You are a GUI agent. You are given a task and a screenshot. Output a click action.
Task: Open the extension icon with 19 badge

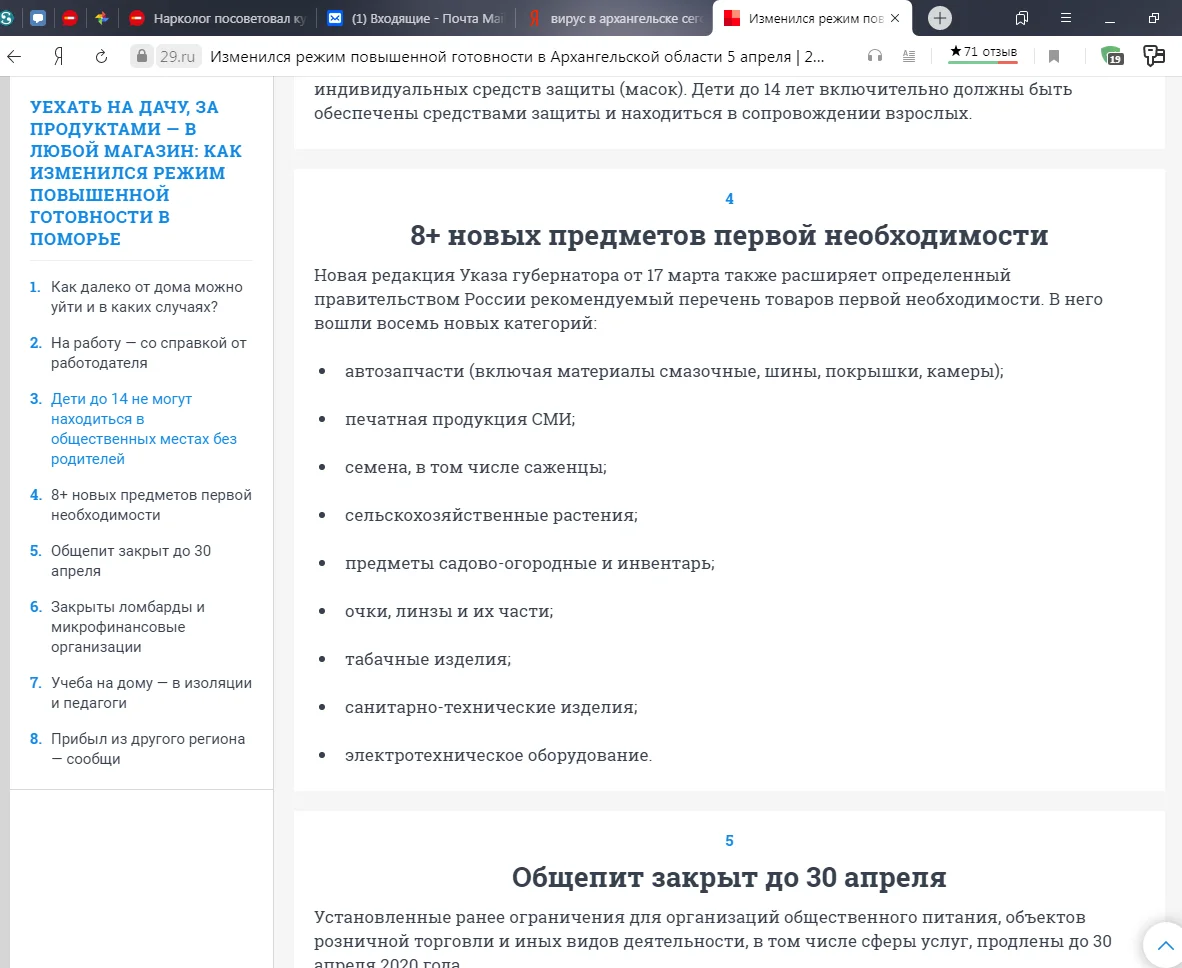click(x=1112, y=56)
